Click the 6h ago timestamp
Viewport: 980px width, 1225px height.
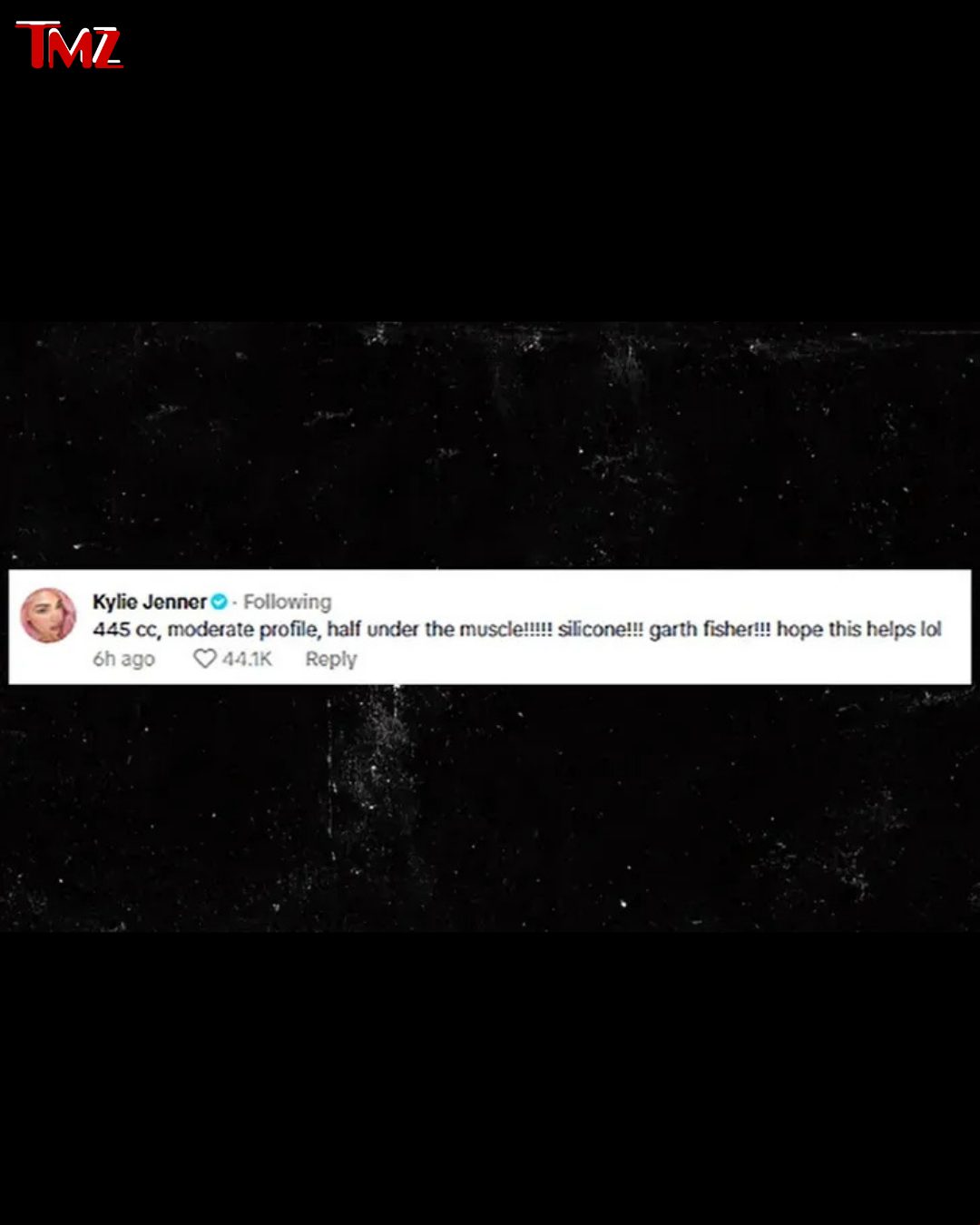123,659
